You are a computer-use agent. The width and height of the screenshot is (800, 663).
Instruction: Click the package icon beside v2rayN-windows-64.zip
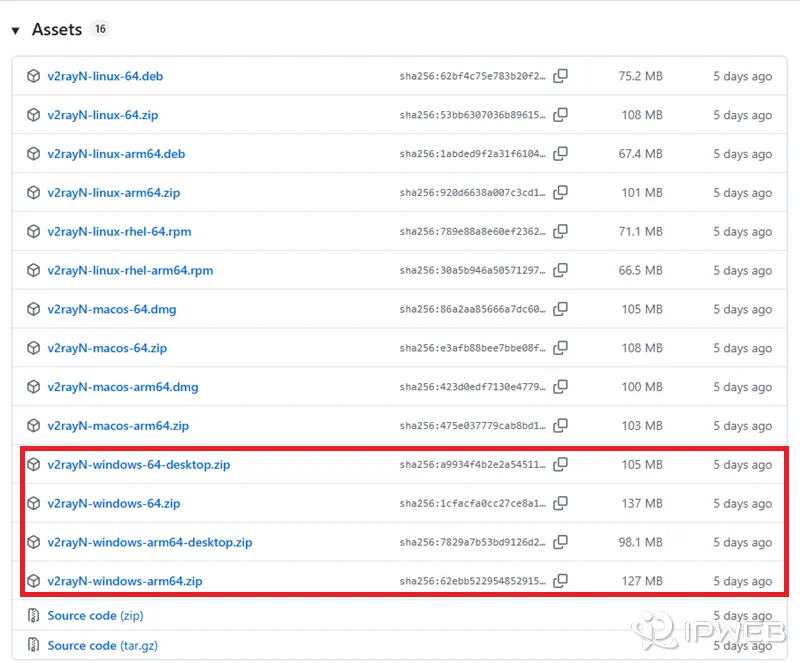[x=32, y=503]
